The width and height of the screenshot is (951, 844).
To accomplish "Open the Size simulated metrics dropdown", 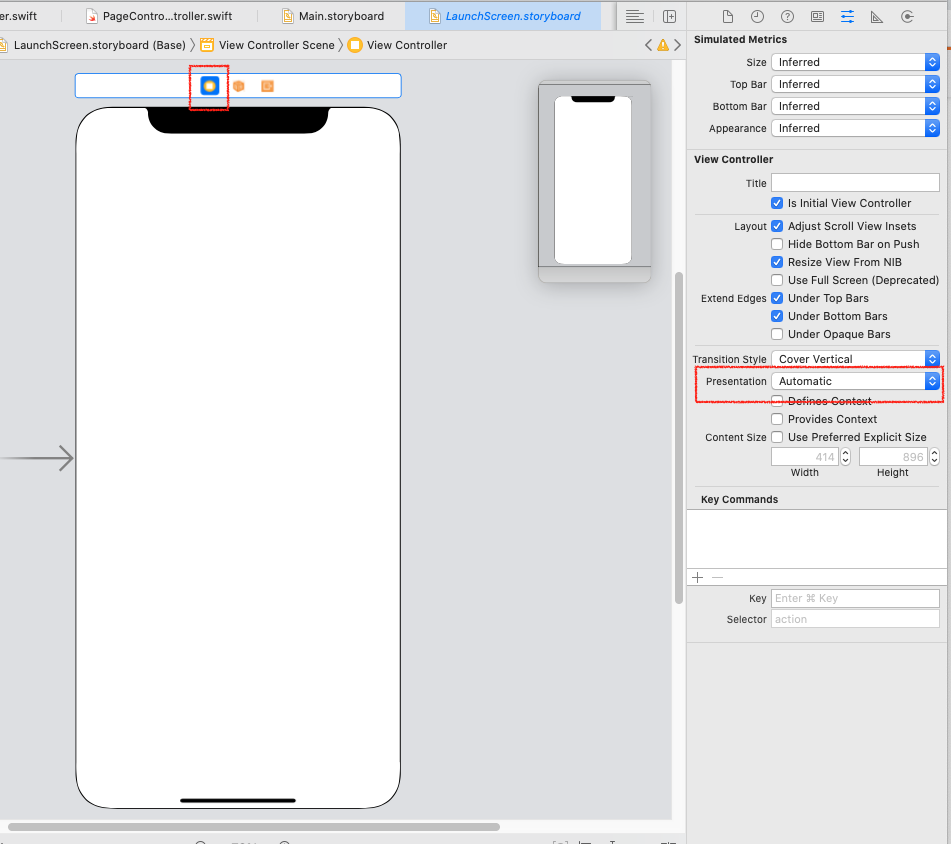I will click(855, 62).
